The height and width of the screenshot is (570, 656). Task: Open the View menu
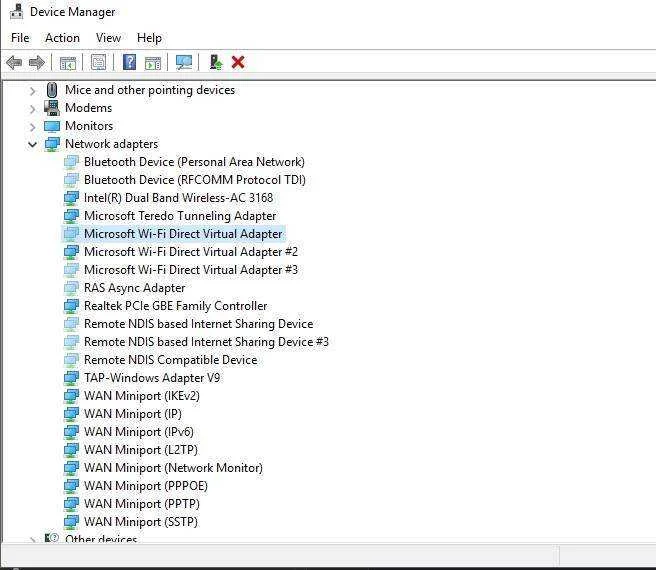[108, 38]
